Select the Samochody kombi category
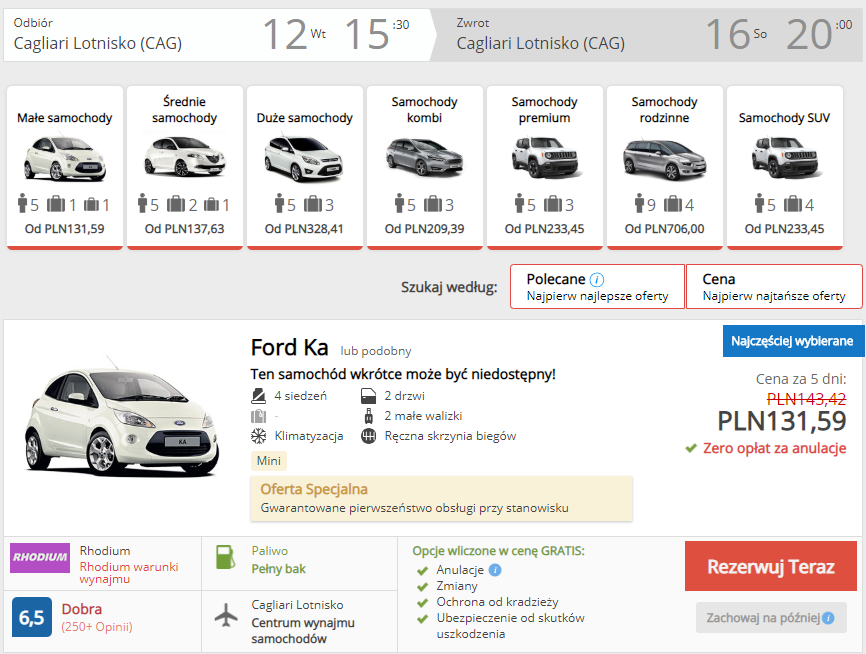The image size is (866, 654). point(424,167)
